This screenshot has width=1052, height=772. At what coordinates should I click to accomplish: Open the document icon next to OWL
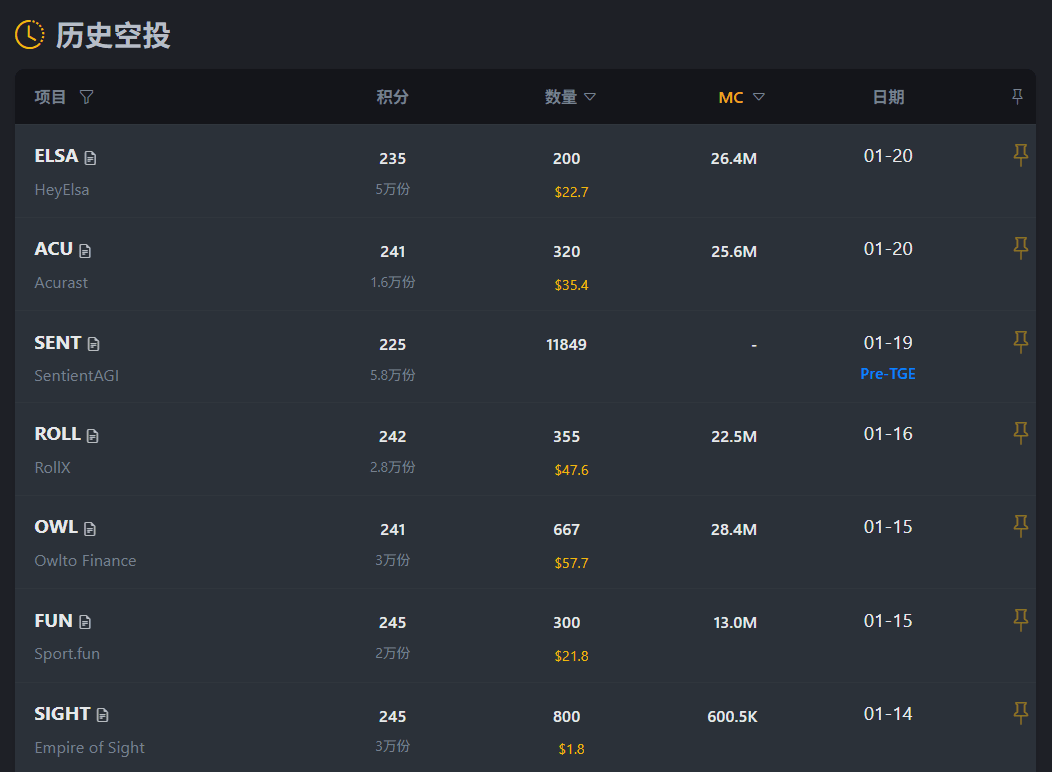90,529
